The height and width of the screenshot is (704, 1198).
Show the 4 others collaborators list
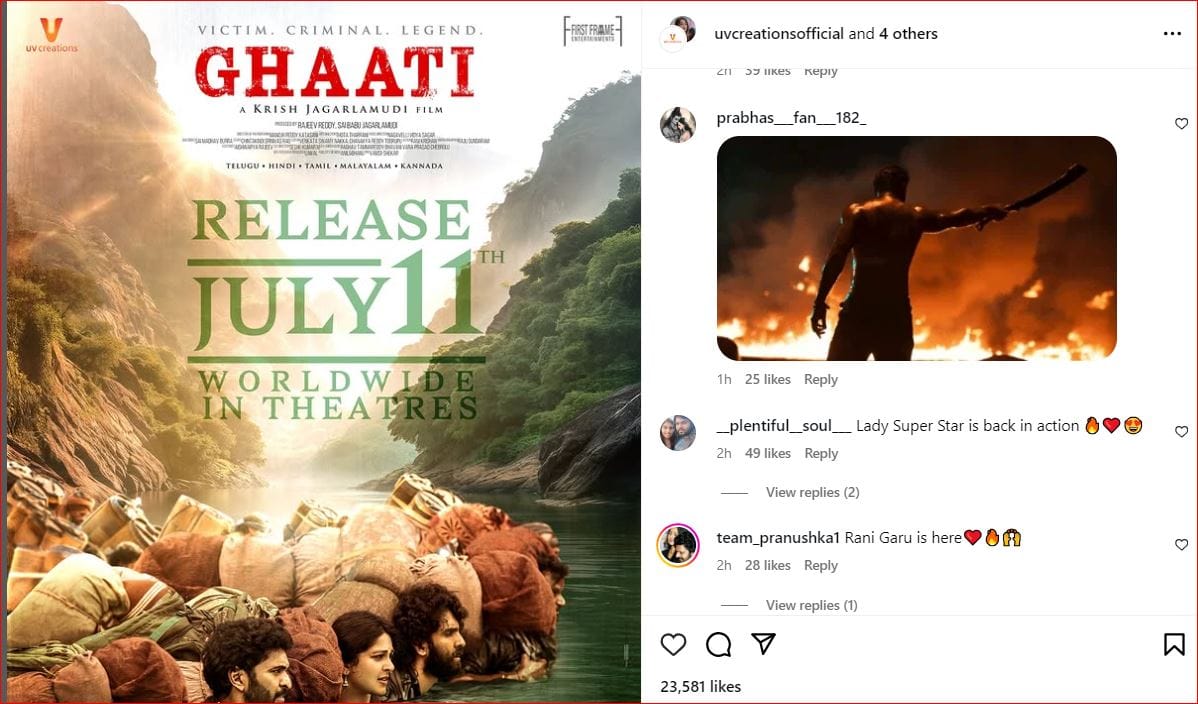click(x=908, y=34)
